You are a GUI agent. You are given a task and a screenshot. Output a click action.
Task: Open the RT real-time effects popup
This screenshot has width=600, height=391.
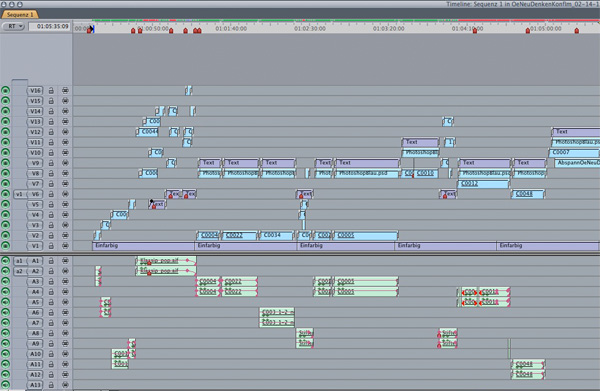pyautogui.click(x=14, y=26)
